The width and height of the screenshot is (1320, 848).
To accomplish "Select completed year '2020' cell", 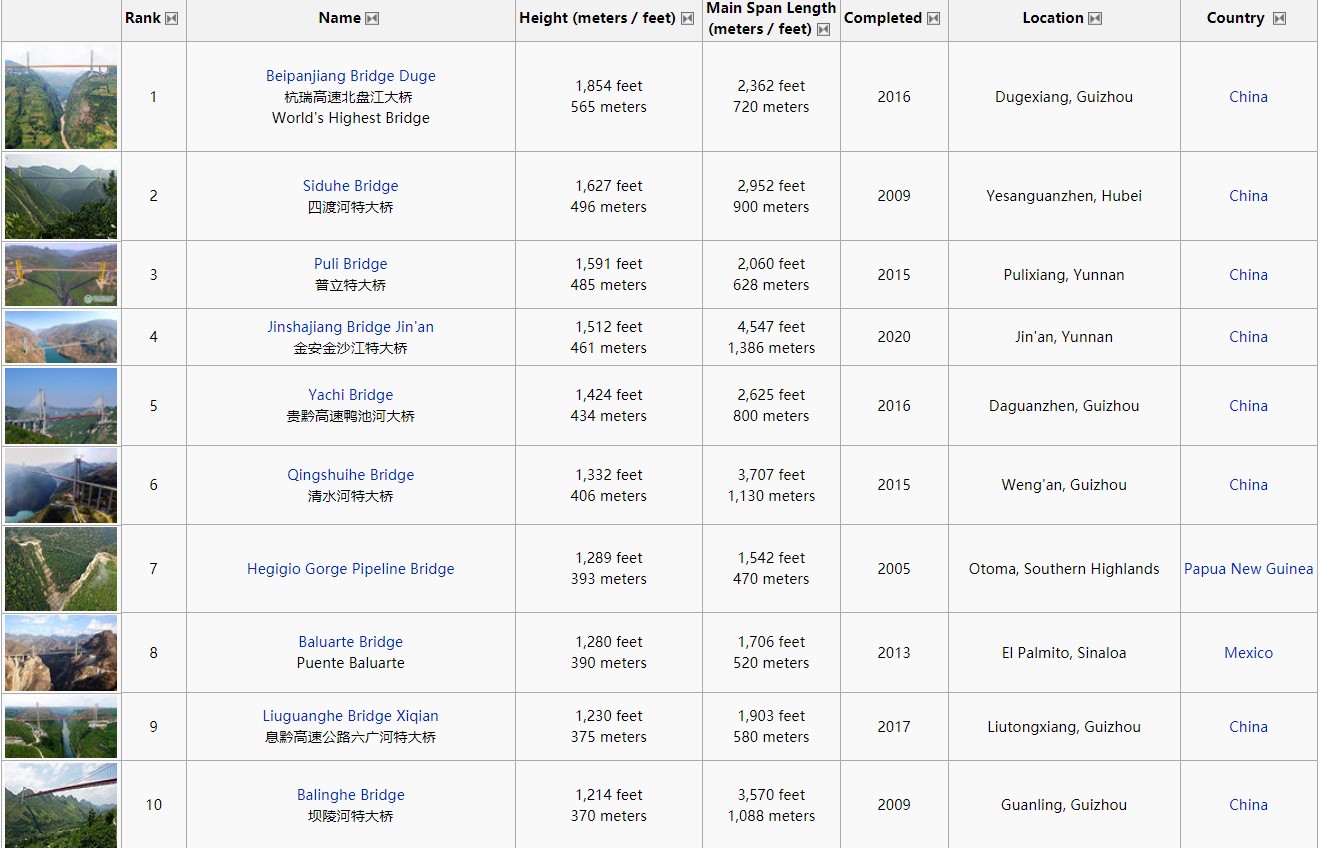I will (894, 337).
